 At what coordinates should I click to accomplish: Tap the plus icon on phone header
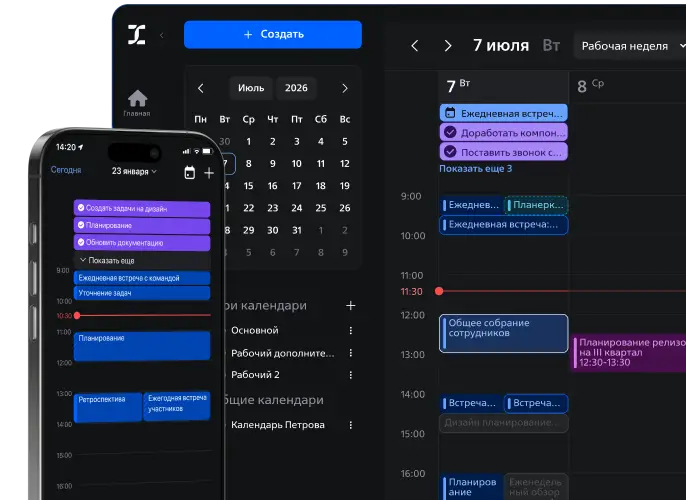[209, 173]
